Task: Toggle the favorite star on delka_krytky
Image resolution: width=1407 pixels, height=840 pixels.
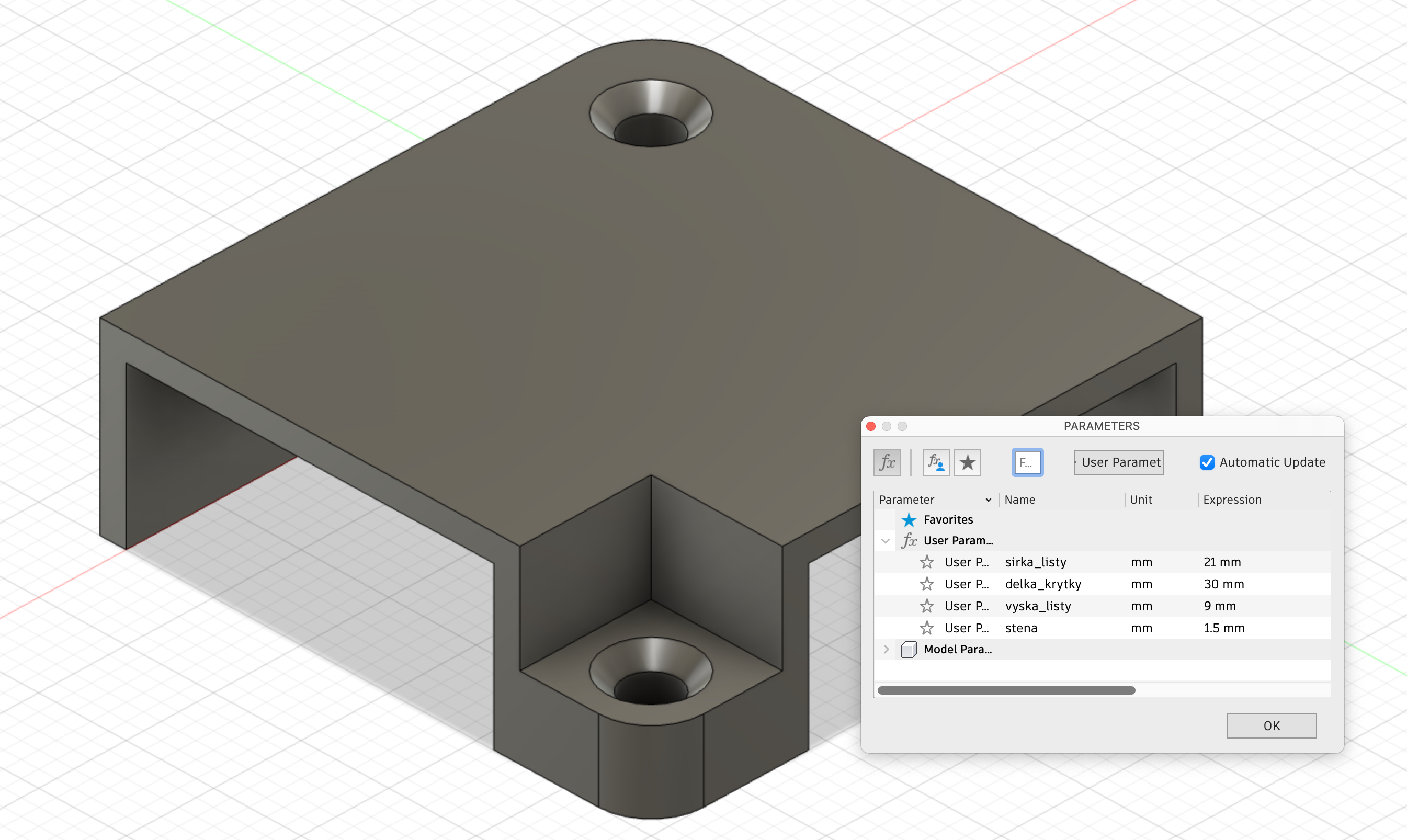Action: (927, 584)
